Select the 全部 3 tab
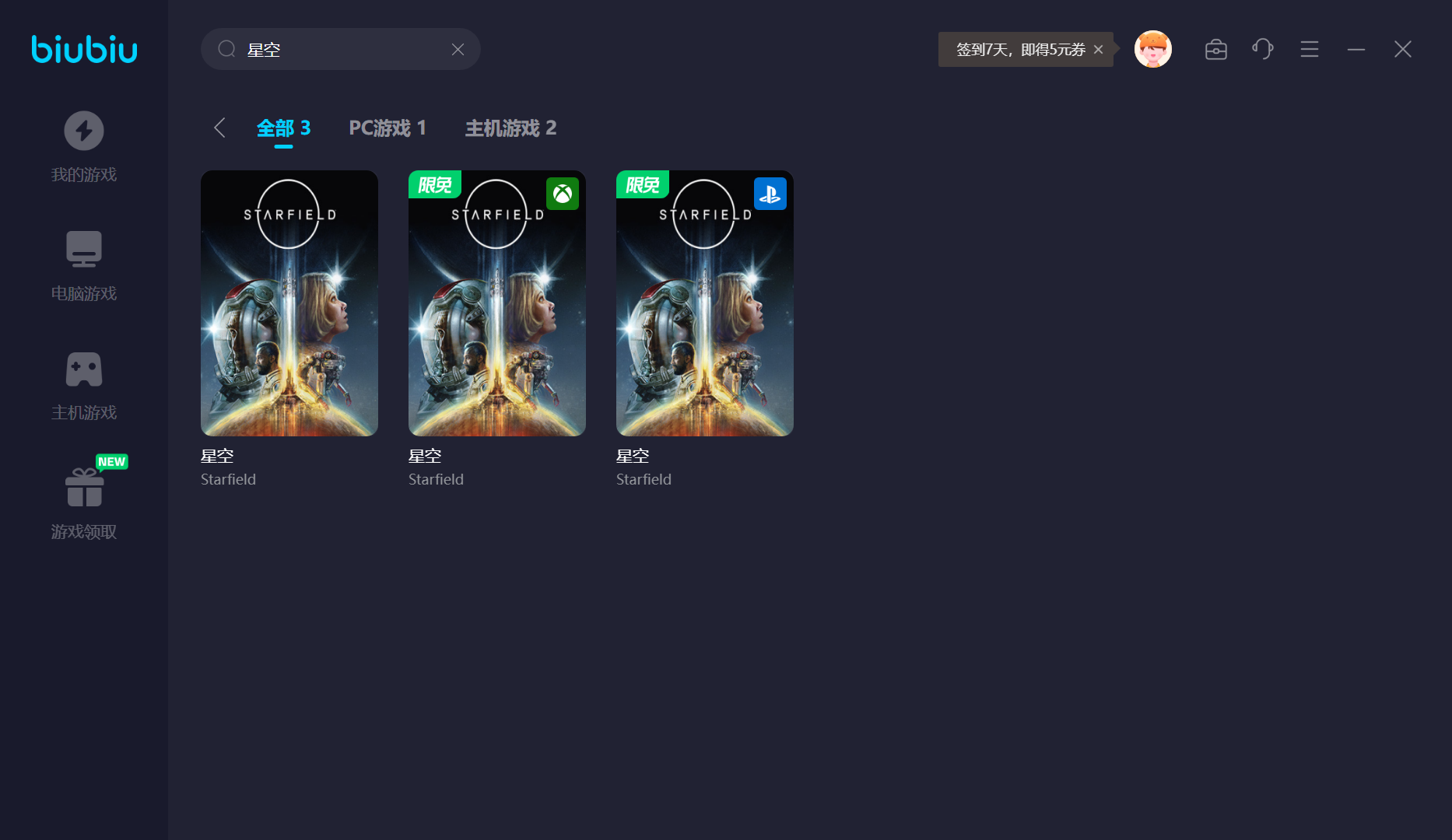1452x840 pixels. (x=284, y=128)
